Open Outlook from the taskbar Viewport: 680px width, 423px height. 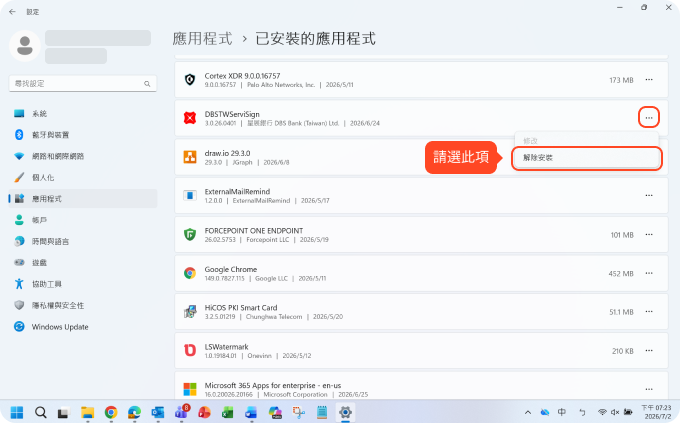[158, 412]
